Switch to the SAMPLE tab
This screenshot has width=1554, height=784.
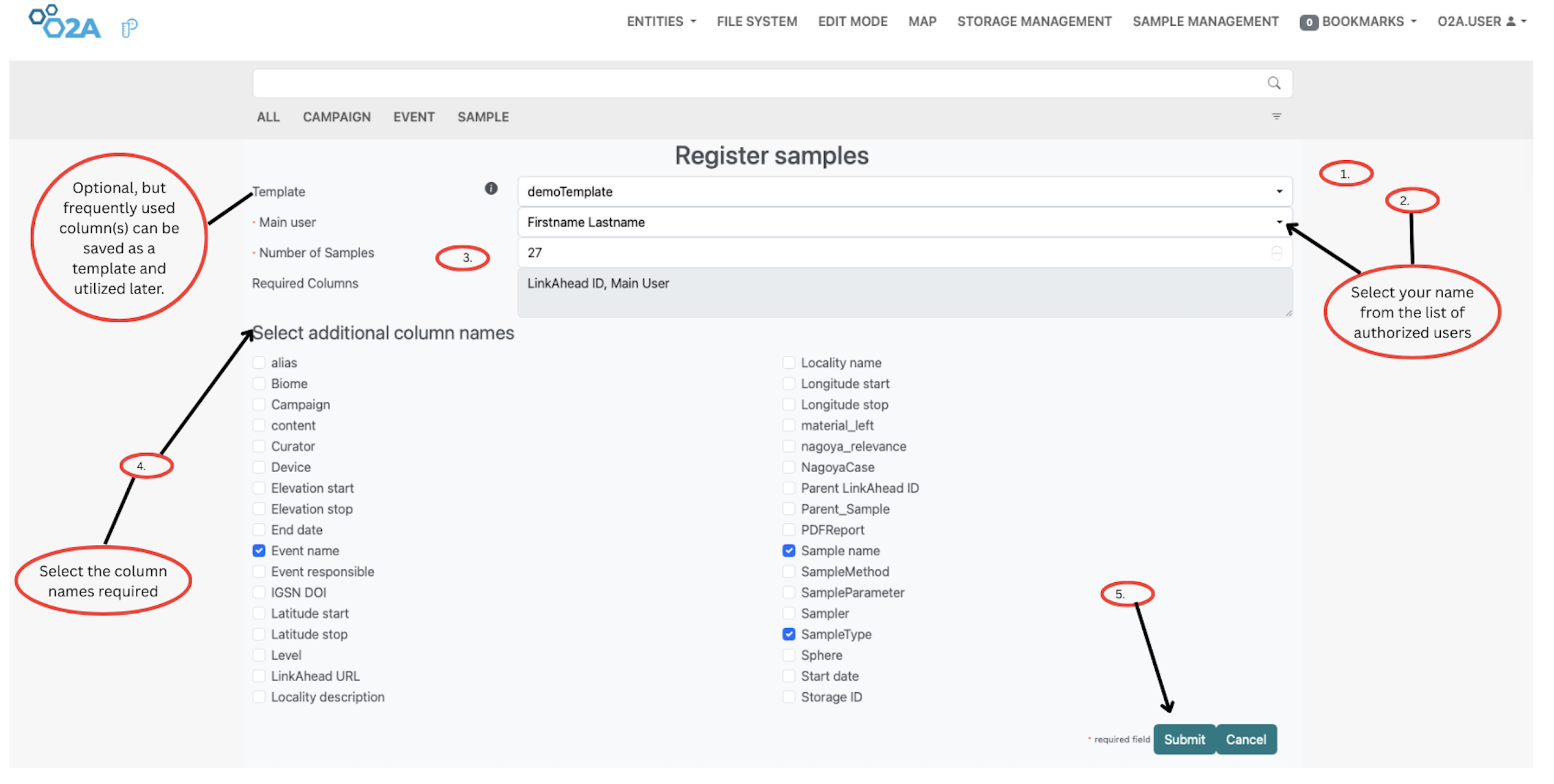click(483, 117)
